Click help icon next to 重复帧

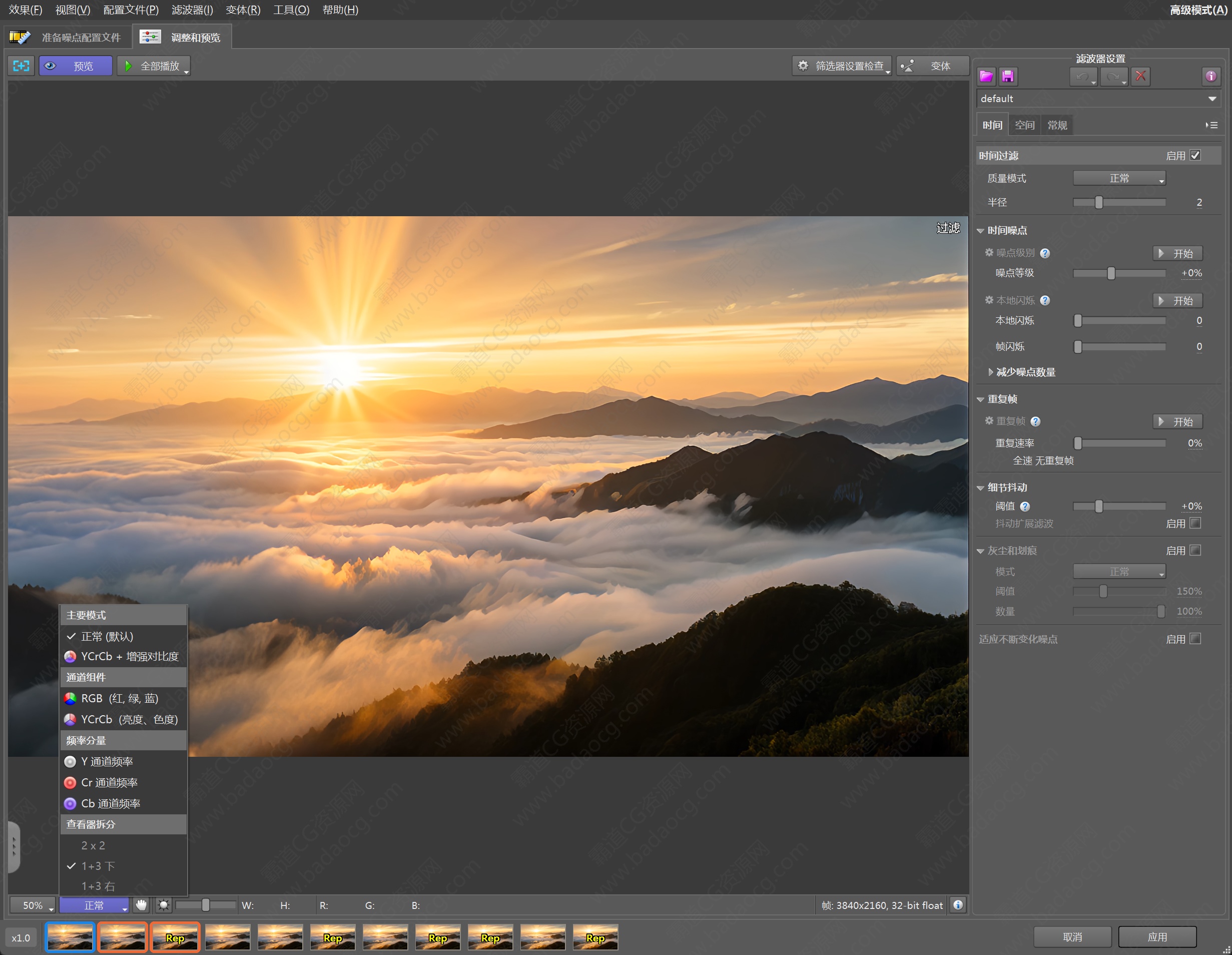[1035, 421]
